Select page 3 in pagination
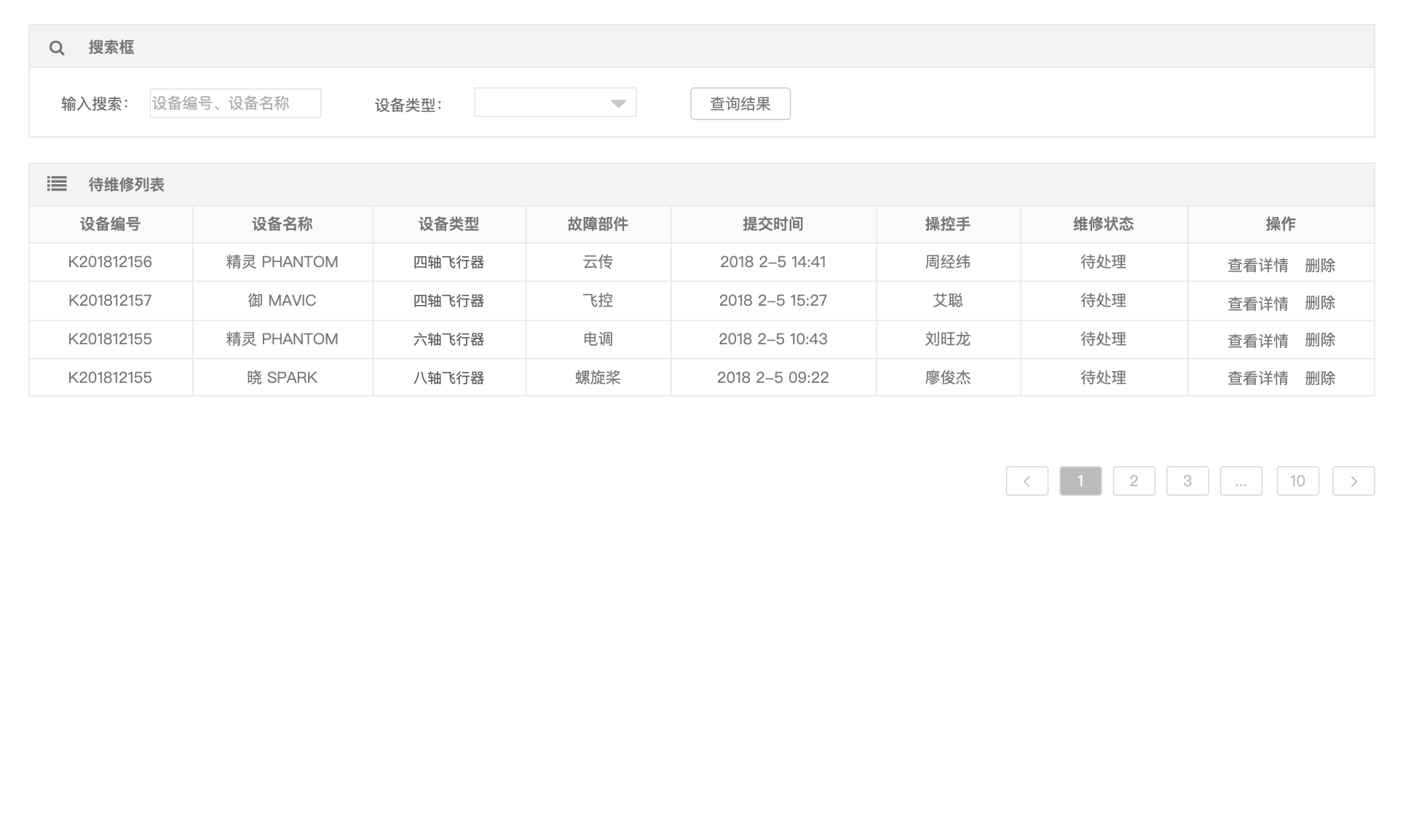The height and width of the screenshot is (840, 1411). (x=1187, y=481)
